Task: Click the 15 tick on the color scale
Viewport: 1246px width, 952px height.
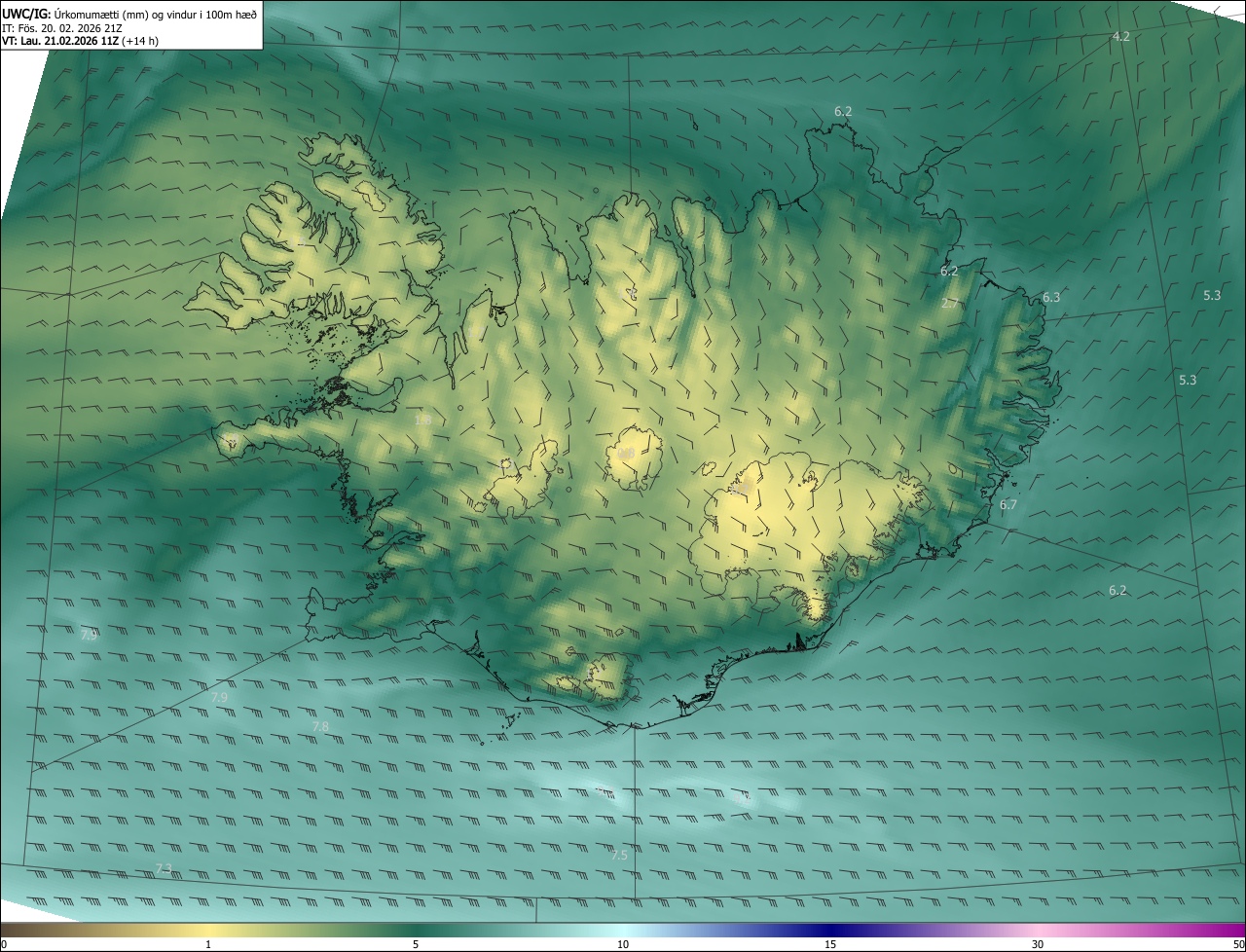Action: [830, 944]
